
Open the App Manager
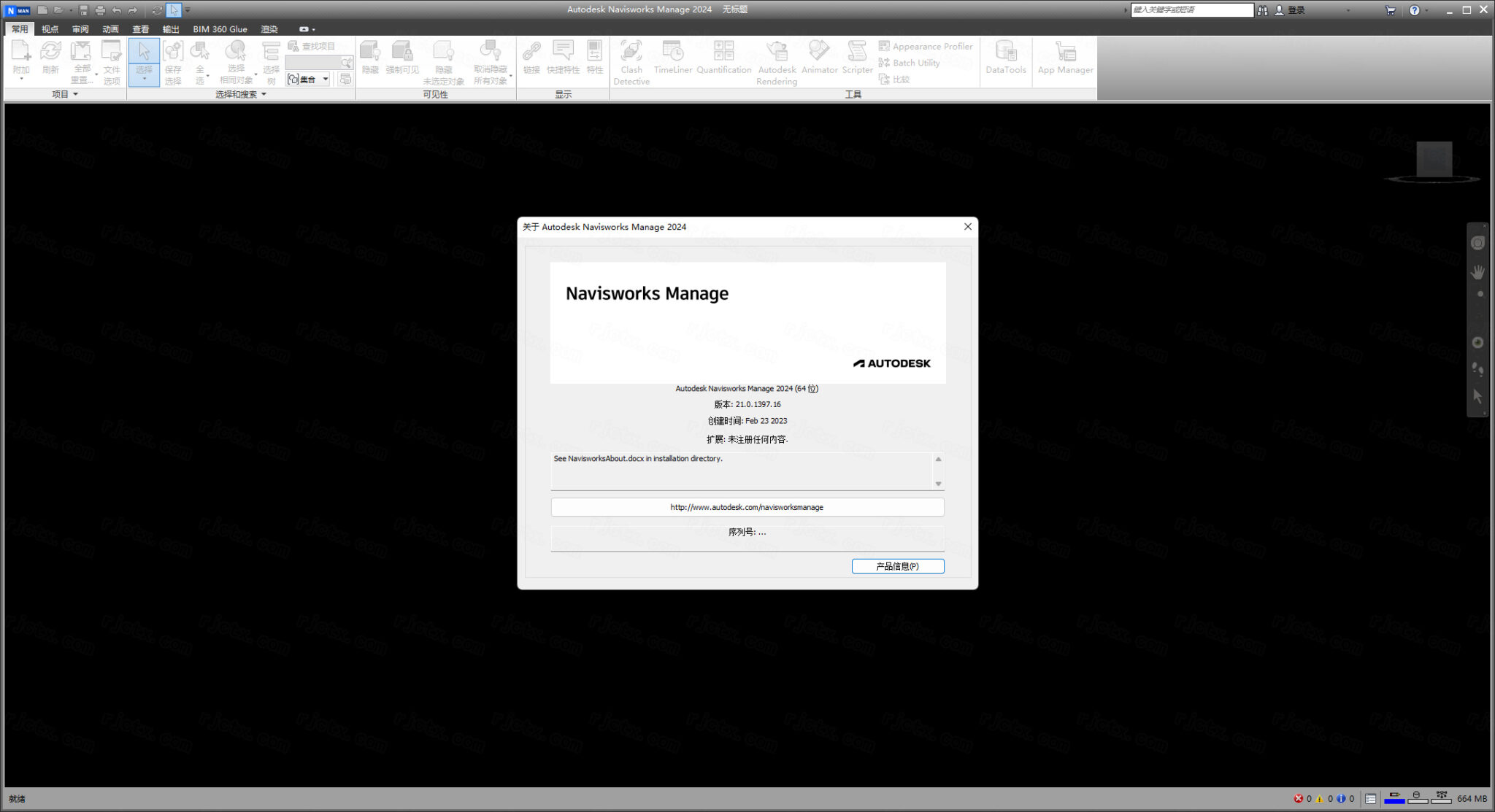coord(1064,58)
